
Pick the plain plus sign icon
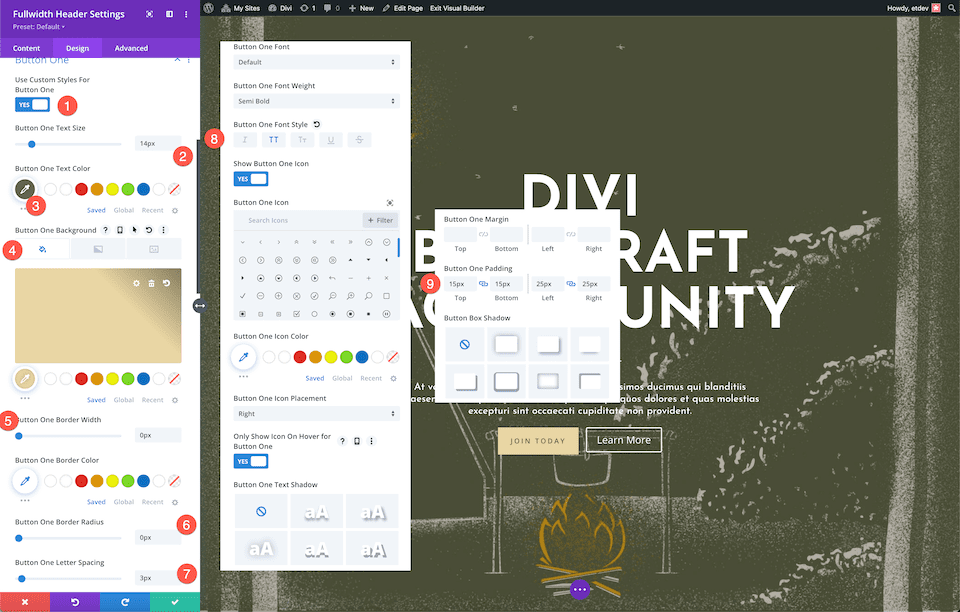pos(369,278)
